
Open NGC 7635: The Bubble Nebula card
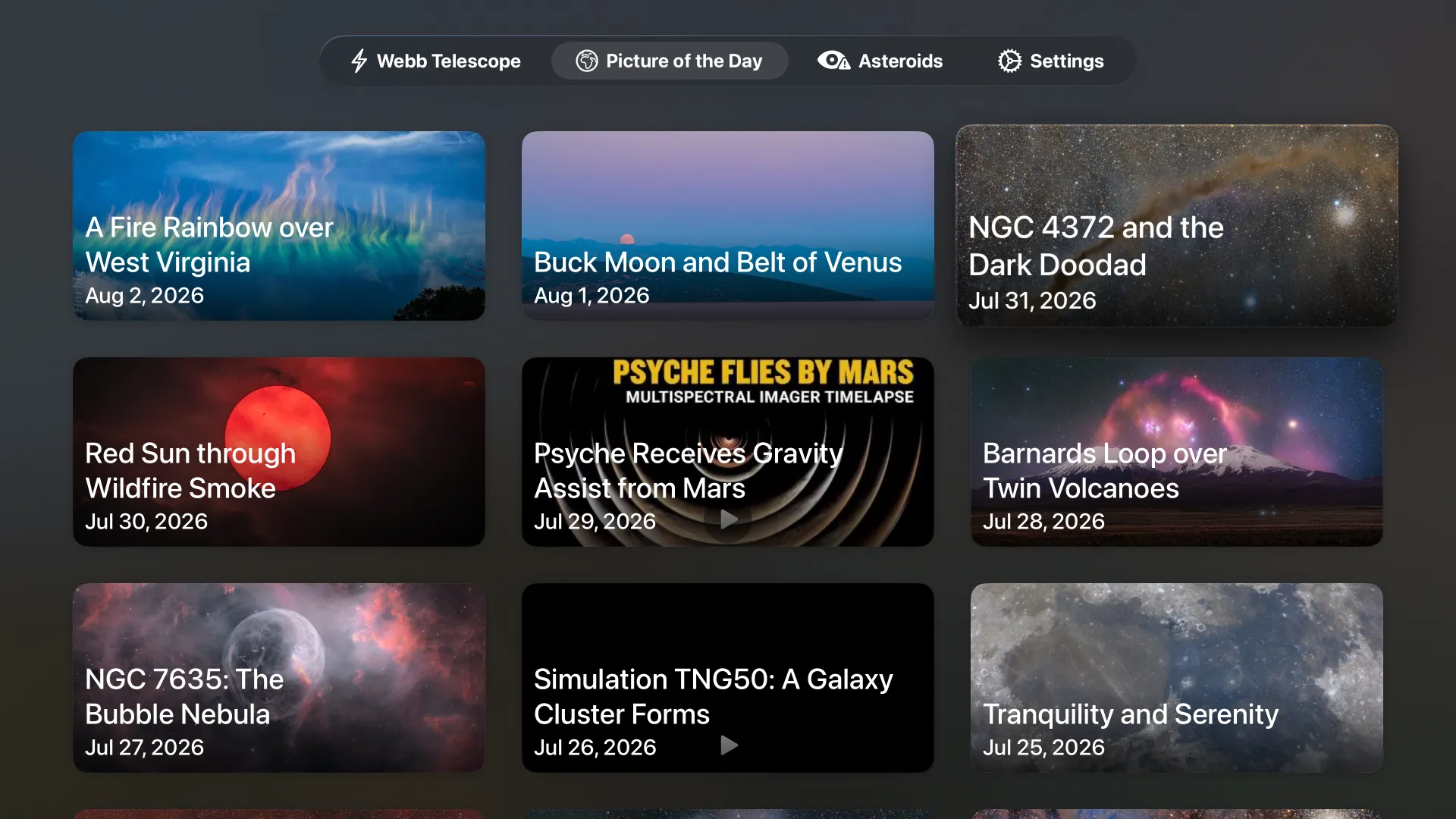pos(279,678)
